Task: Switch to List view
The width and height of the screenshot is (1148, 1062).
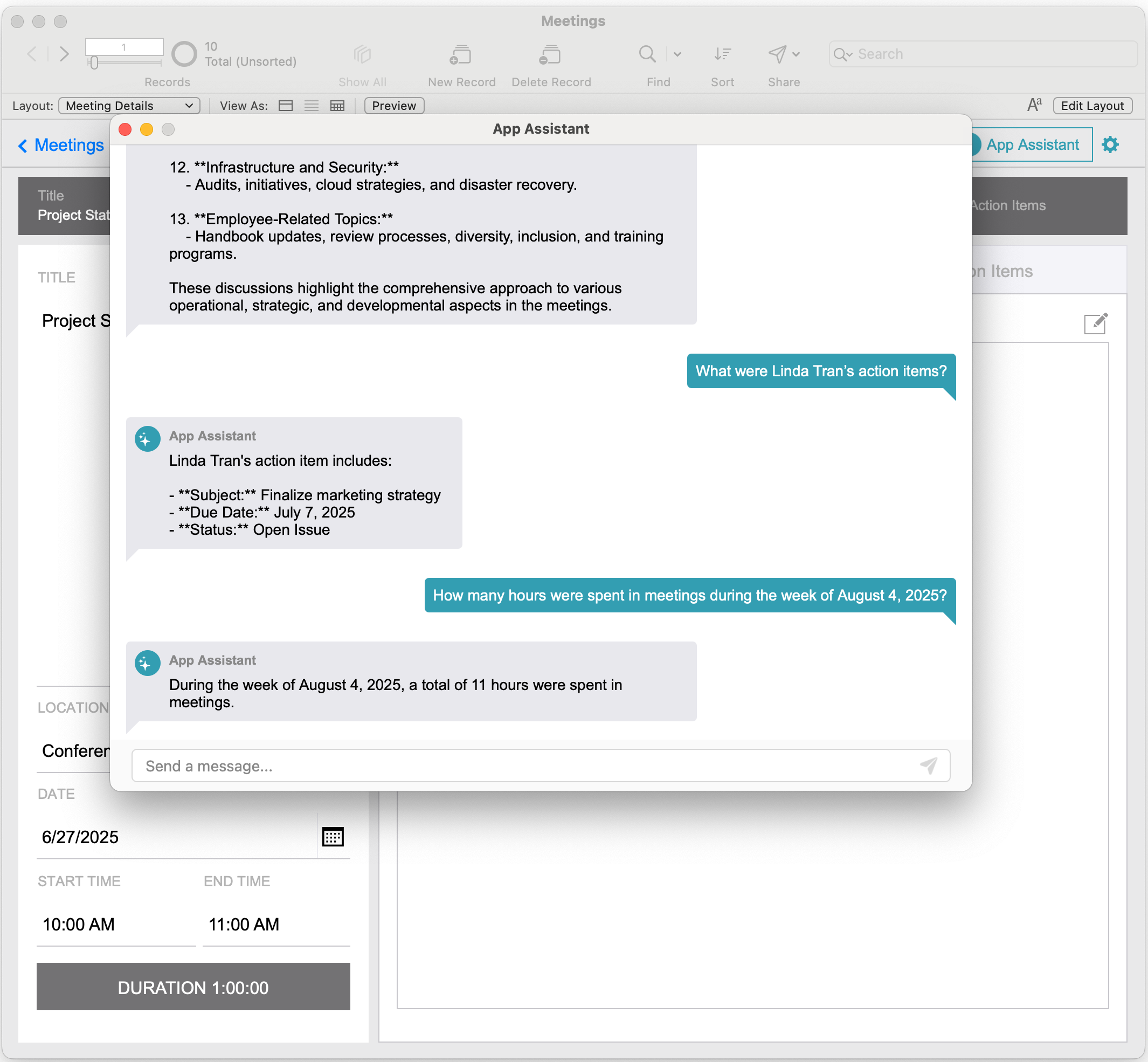Action: [312, 106]
